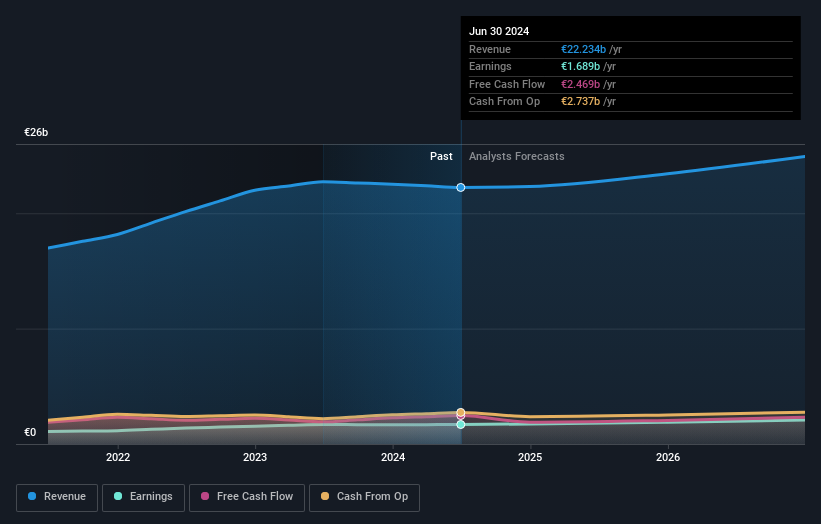Click the Jun 30 2024 tooltip date

(x=499, y=31)
